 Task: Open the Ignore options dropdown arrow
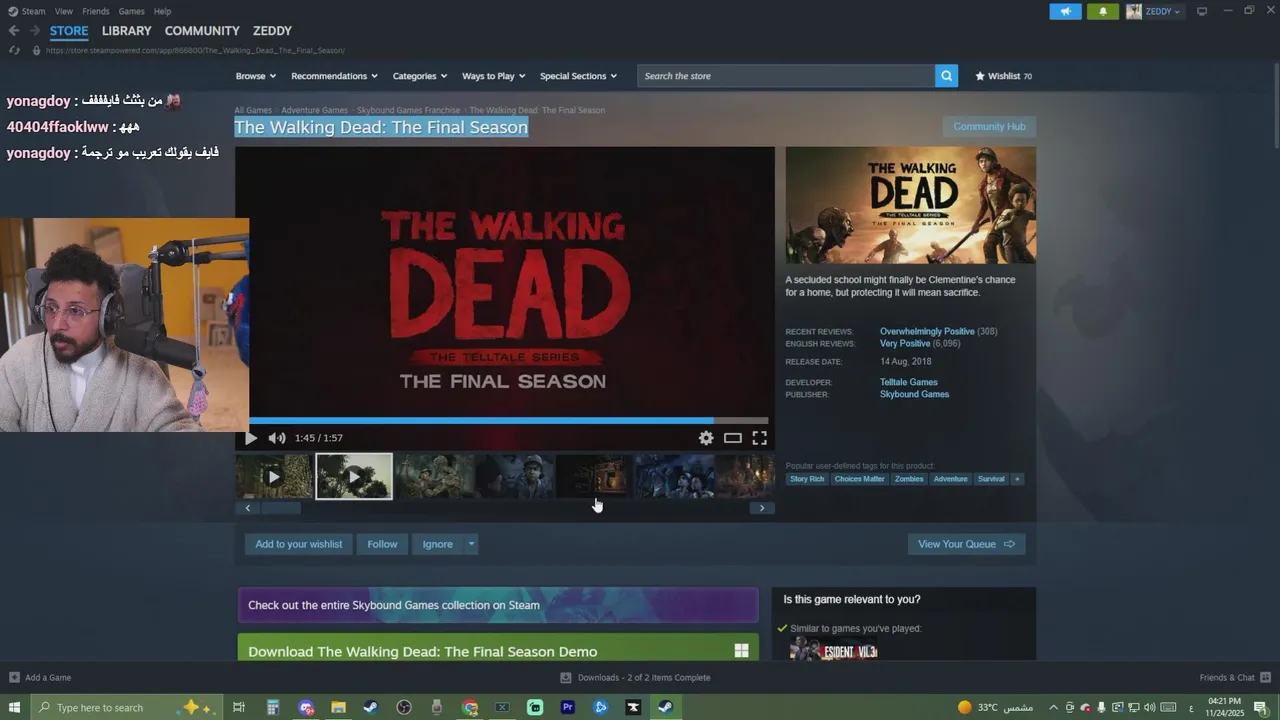point(471,544)
